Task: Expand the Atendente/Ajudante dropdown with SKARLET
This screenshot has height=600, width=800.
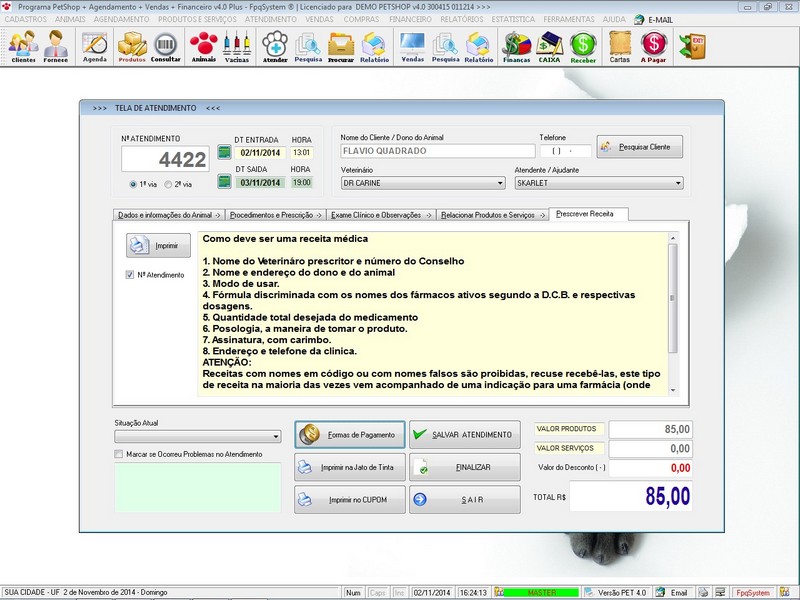Action: (677, 182)
